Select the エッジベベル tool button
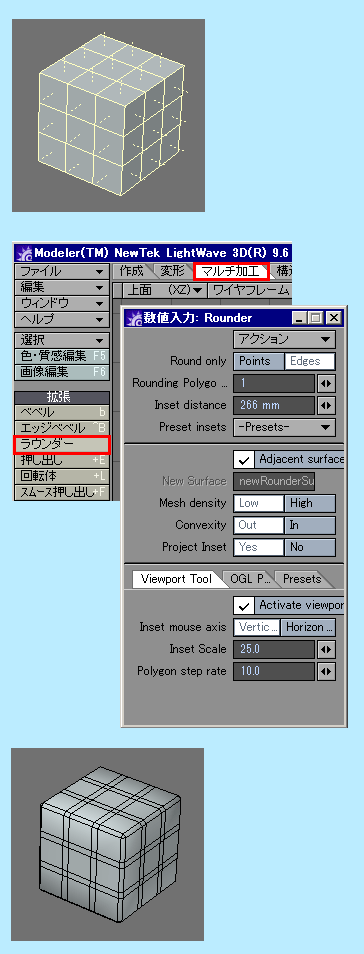This screenshot has height=954, width=364. point(61,428)
